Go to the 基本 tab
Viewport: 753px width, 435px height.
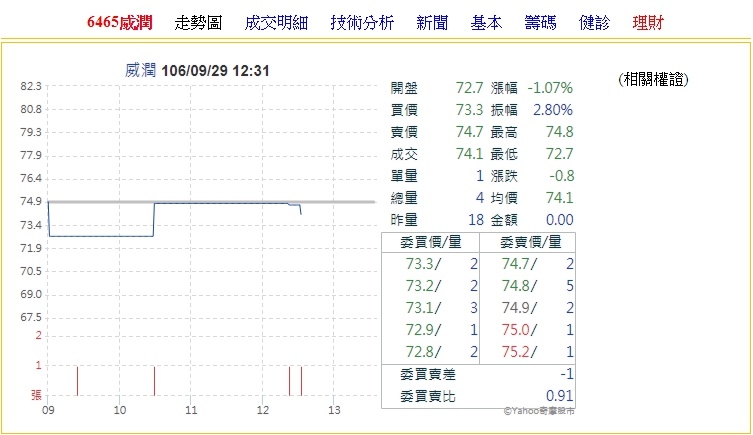tap(486, 23)
